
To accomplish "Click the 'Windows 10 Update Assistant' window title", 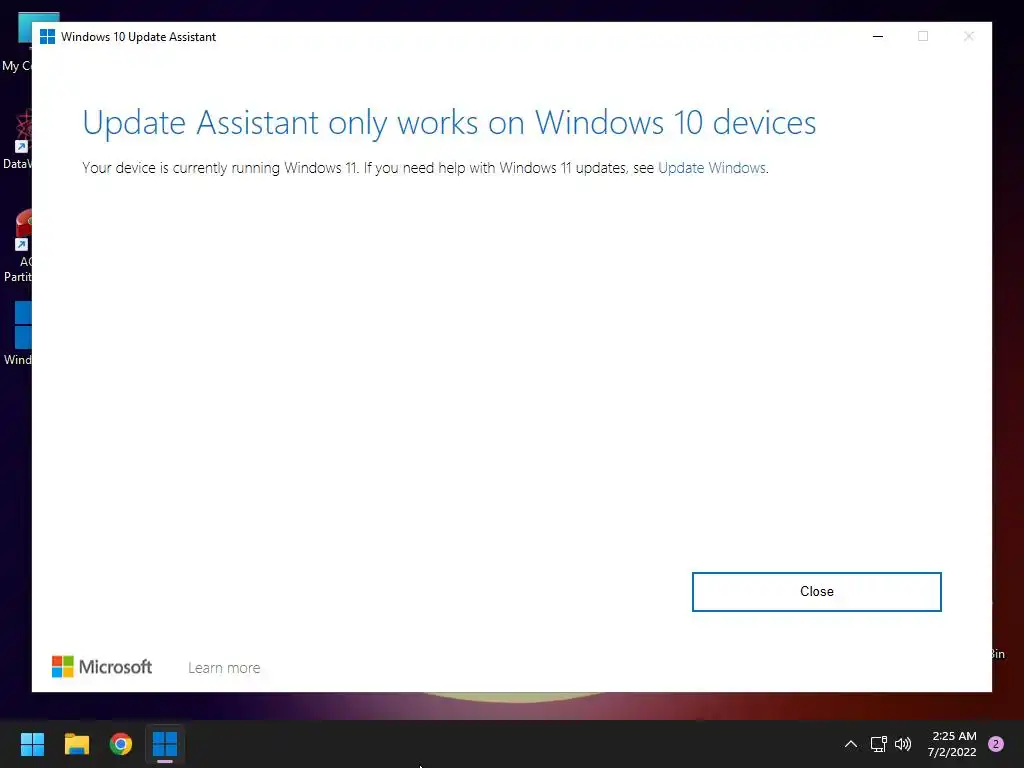I will (138, 37).
